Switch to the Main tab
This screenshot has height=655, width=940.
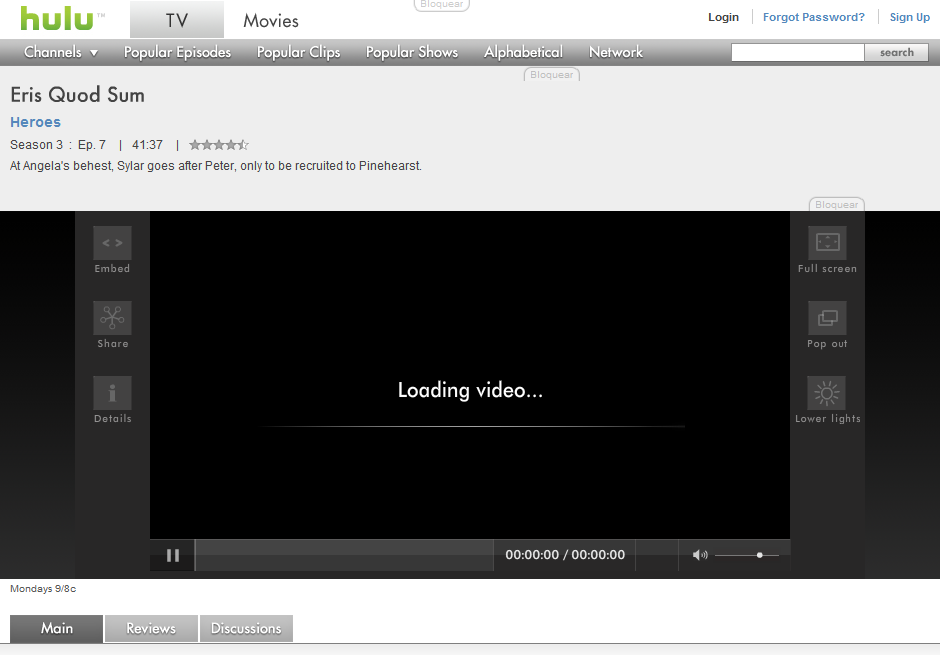tap(56, 629)
